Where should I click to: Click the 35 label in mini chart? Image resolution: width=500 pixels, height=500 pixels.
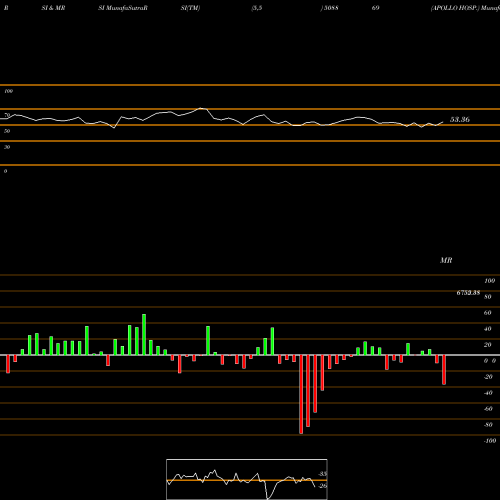(323, 474)
